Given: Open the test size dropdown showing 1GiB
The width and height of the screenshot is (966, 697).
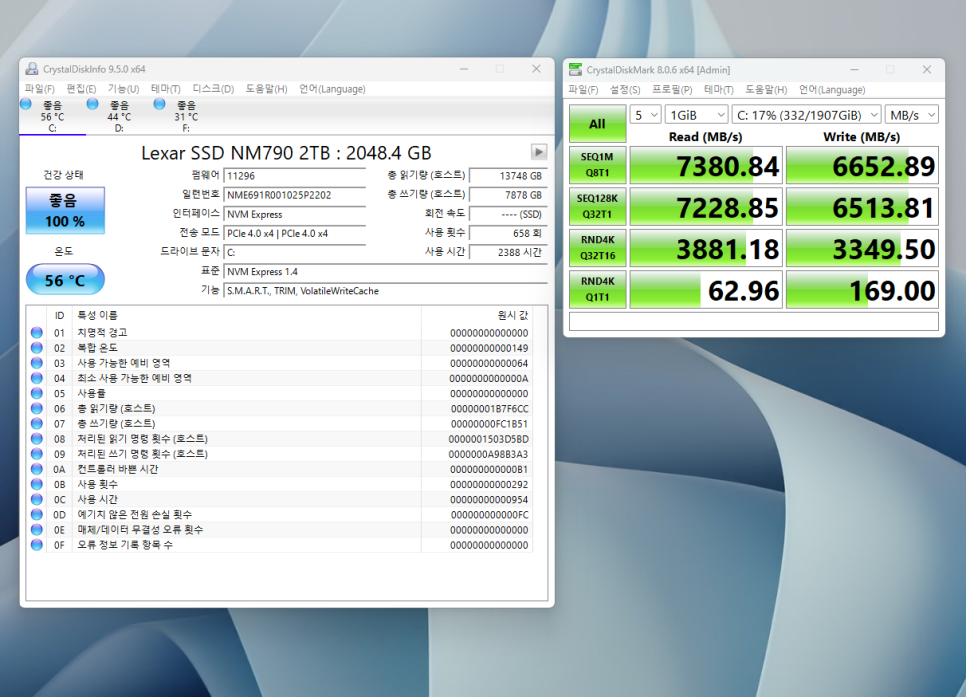Looking at the screenshot, I should point(696,115).
